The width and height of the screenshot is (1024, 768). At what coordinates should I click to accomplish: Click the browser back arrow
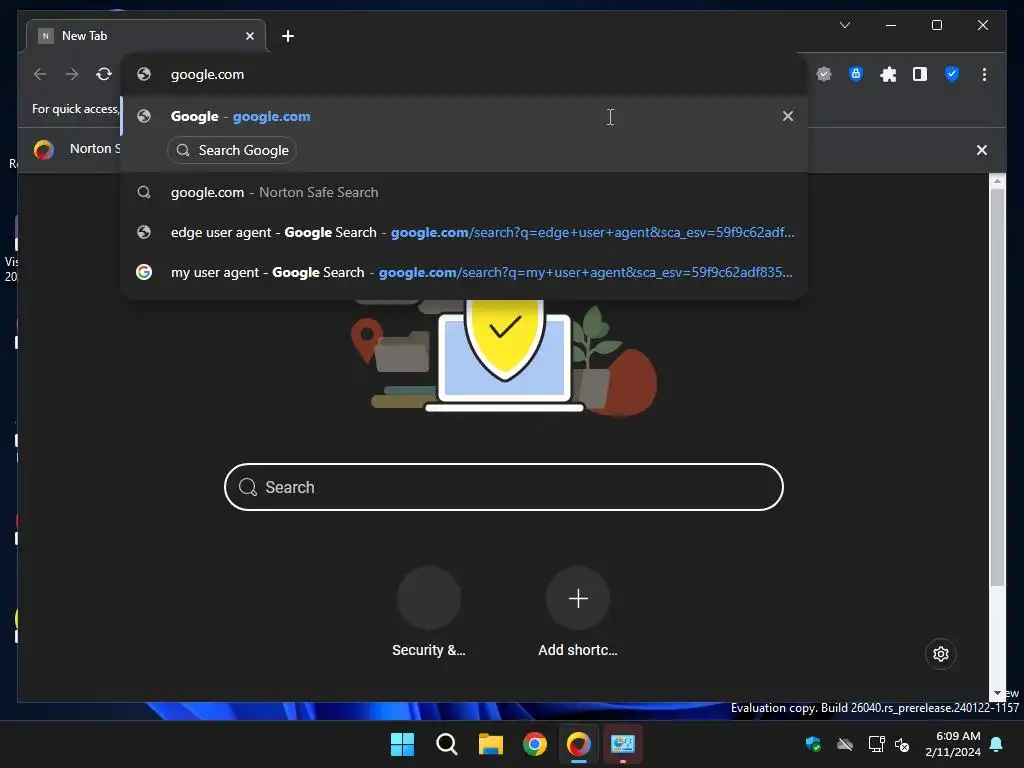click(40, 74)
